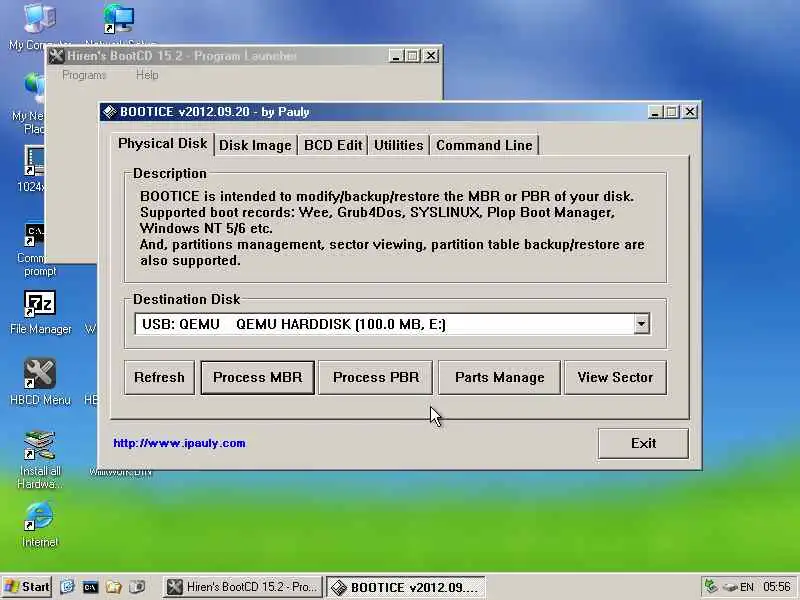Viewport: 800px width, 600px height.
Task: Select the QEMU HARDDISK destination disk field
Action: (392, 324)
